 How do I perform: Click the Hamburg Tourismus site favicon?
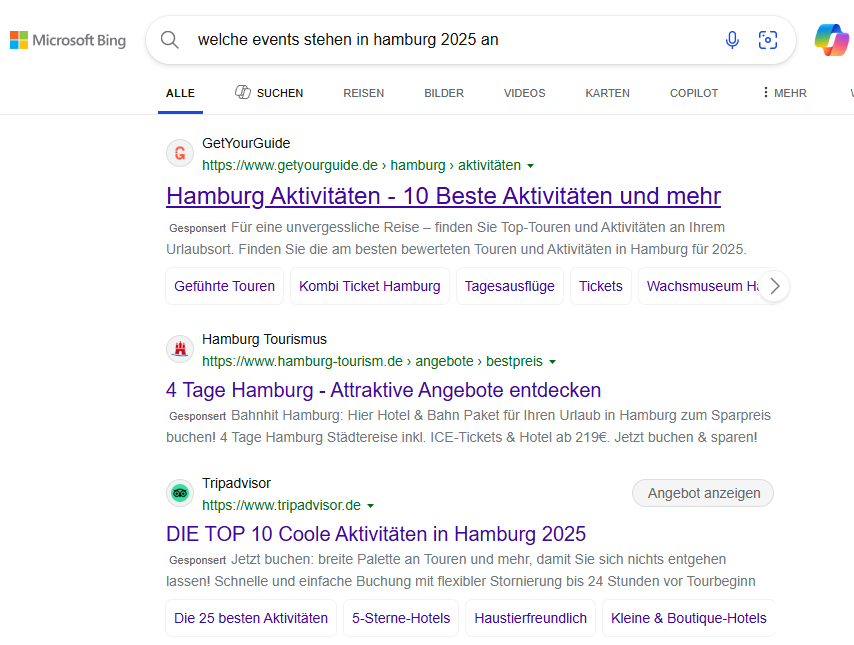click(x=180, y=349)
